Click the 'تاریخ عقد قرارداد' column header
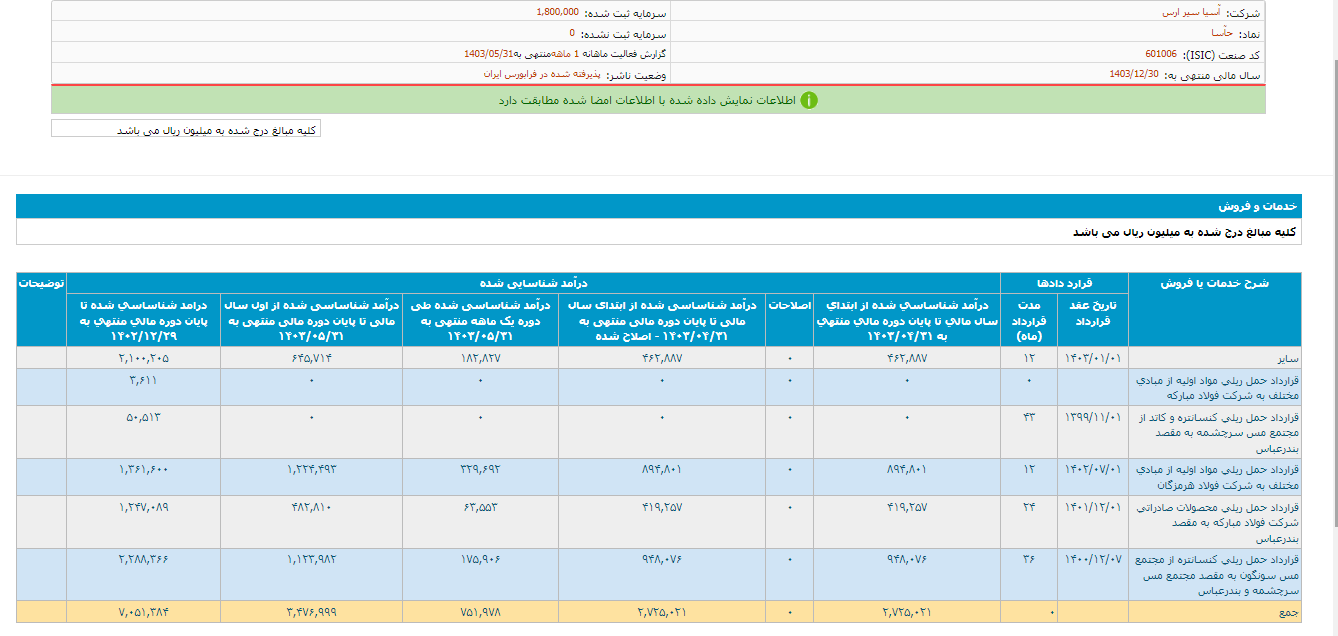This screenshot has width=1338, height=636. 1092,313
